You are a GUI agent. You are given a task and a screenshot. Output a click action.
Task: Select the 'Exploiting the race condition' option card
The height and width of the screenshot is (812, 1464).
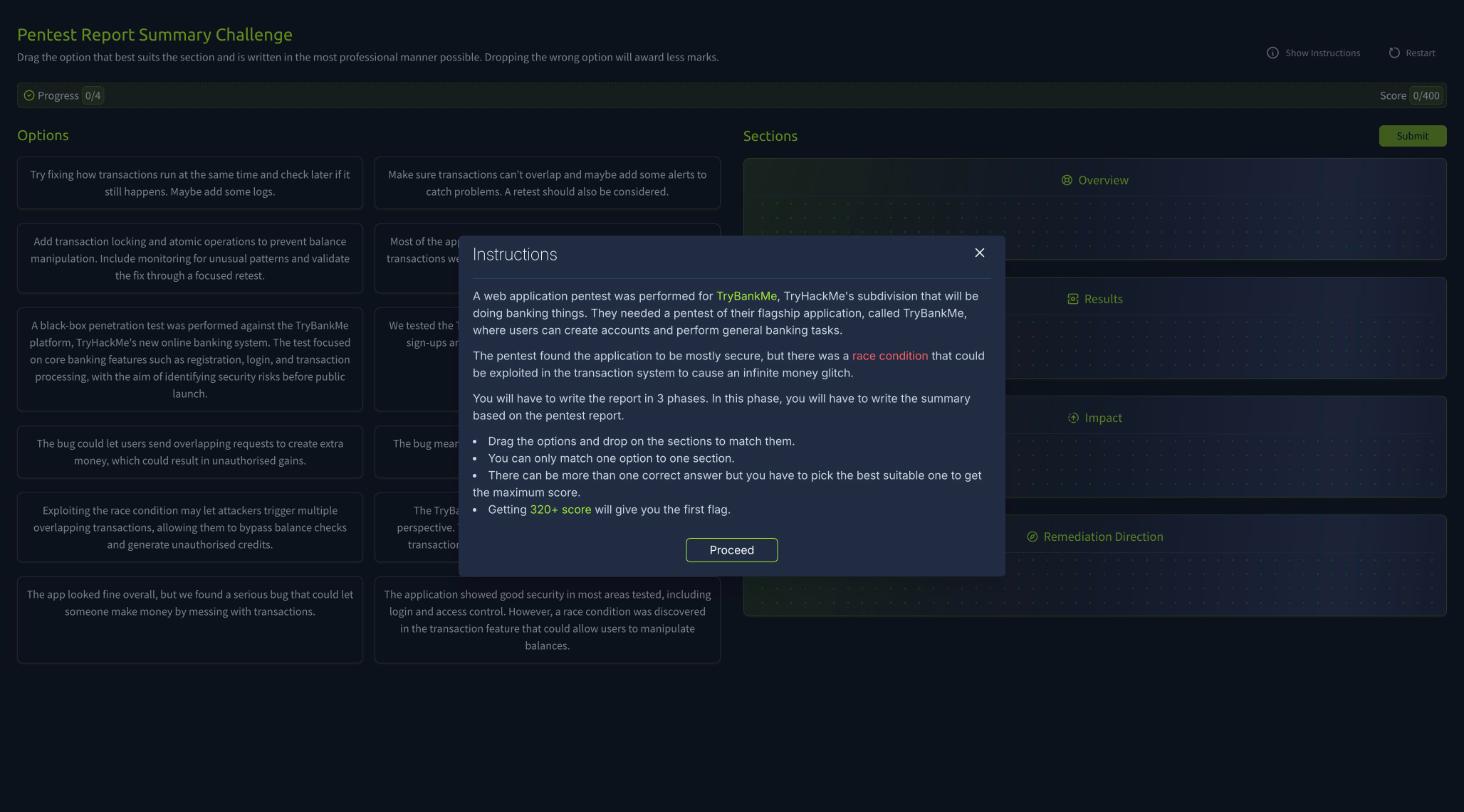190,527
